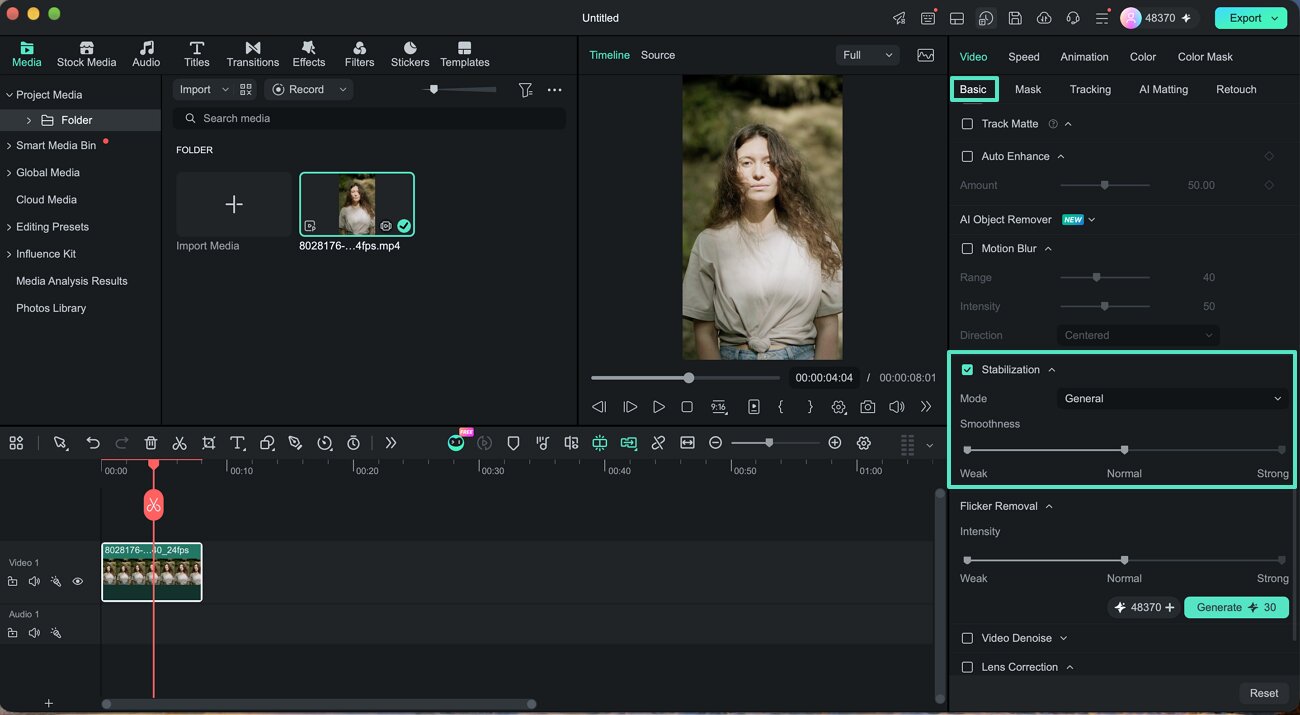Open the Import dropdown arrow
This screenshot has width=1300, height=715.
225,90
